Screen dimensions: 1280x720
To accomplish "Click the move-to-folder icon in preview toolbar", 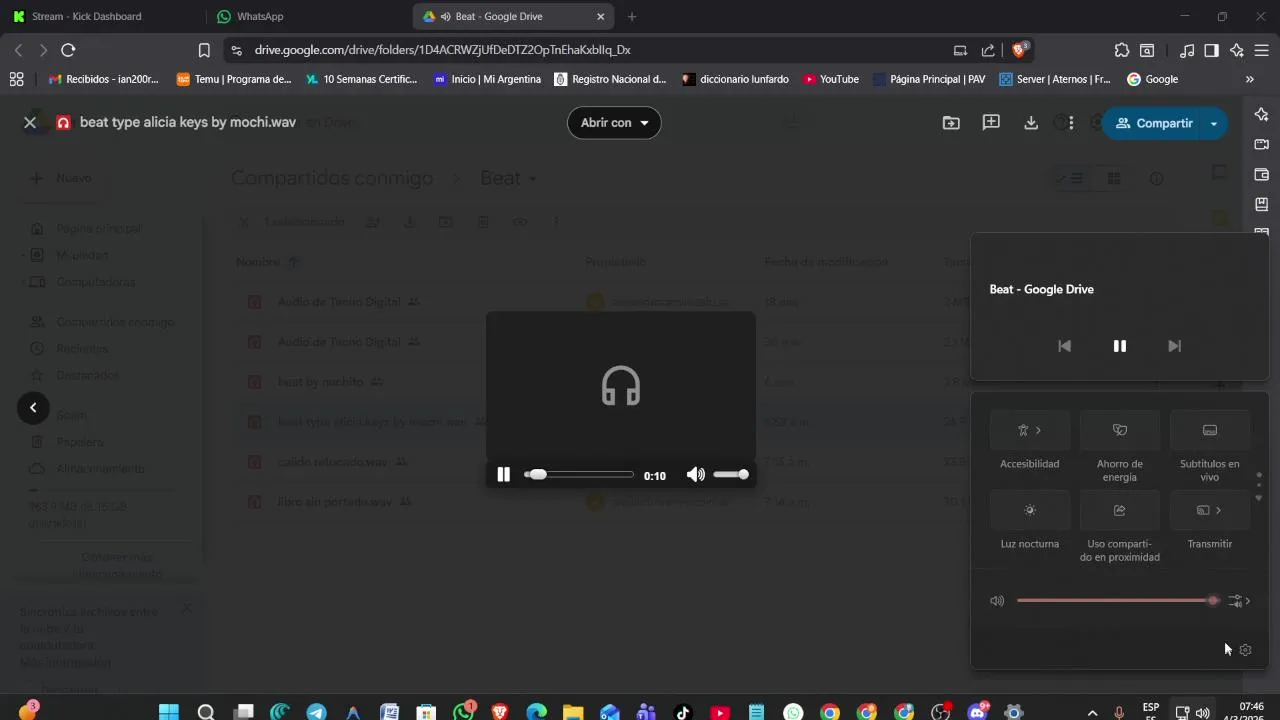I will pyautogui.click(x=951, y=123).
